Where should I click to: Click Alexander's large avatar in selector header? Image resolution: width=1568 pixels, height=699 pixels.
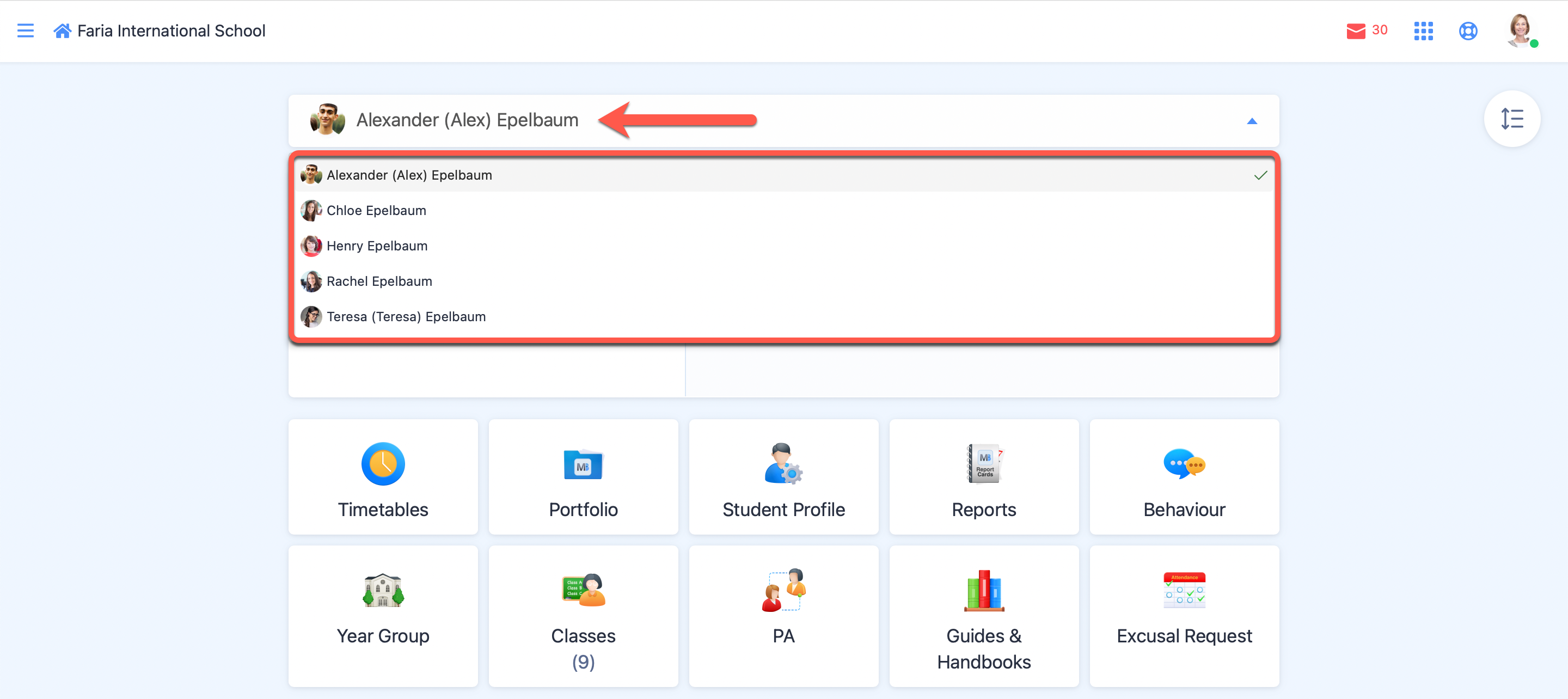click(327, 119)
